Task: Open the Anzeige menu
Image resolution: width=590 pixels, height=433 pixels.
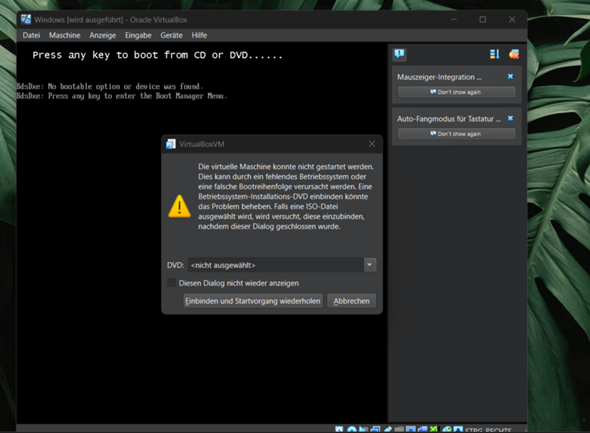Action: [x=103, y=35]
